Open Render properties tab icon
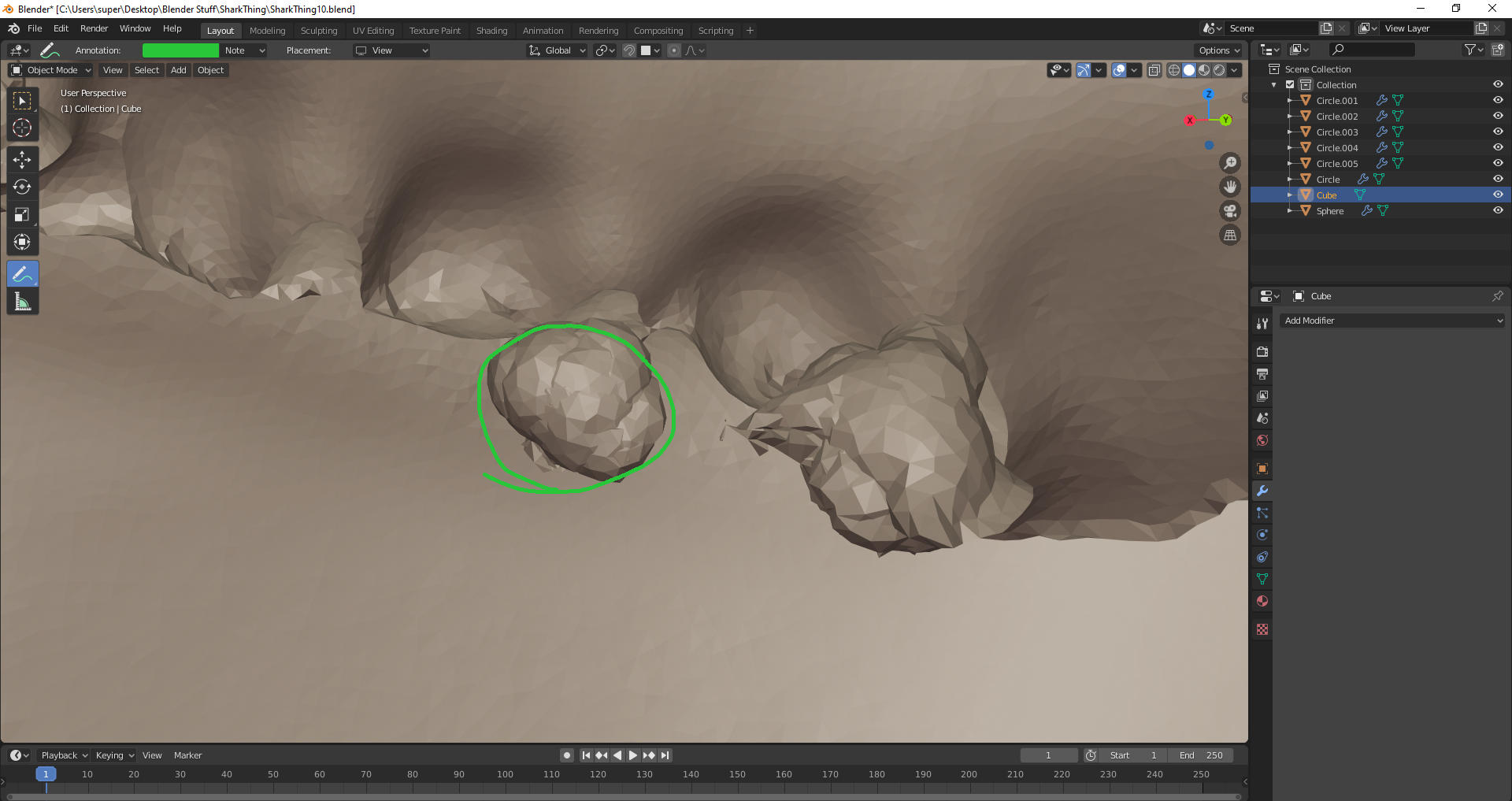1512x801 pixels. coord(1262,352)
